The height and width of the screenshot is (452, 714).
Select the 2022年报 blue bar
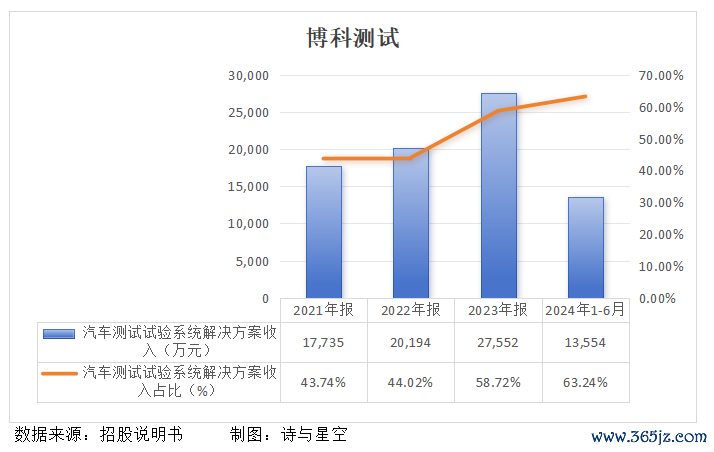point(411,223)
